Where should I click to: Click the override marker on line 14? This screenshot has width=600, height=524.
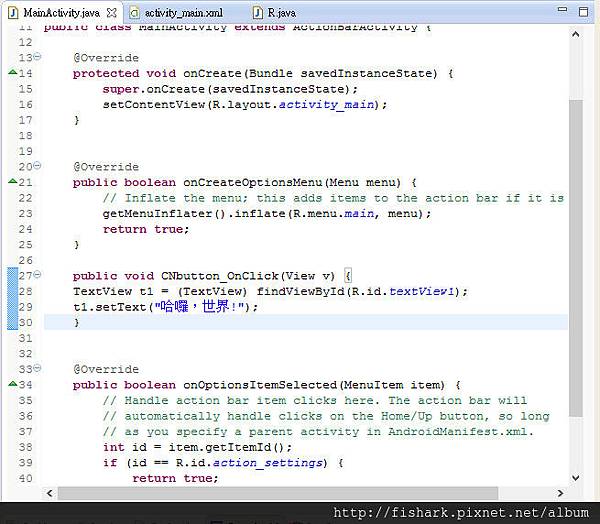(13, 72)
